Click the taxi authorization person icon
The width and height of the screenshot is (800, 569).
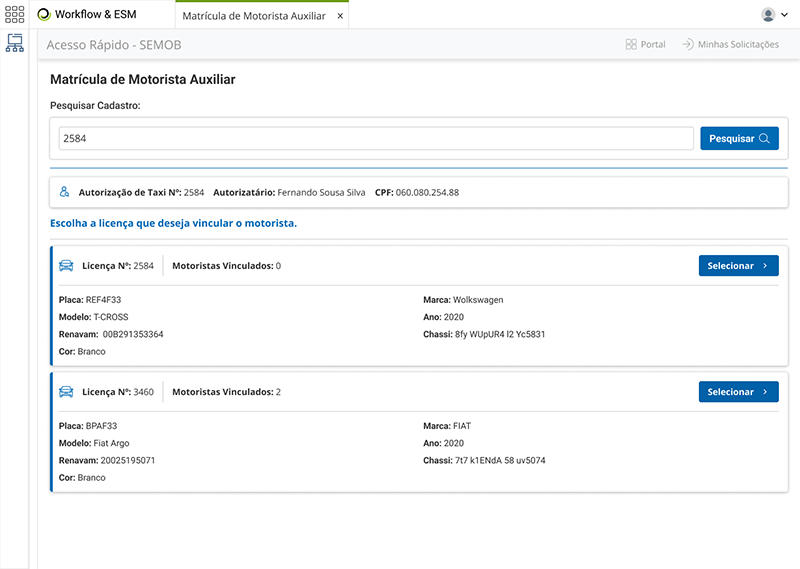click(x=64, y=191)
